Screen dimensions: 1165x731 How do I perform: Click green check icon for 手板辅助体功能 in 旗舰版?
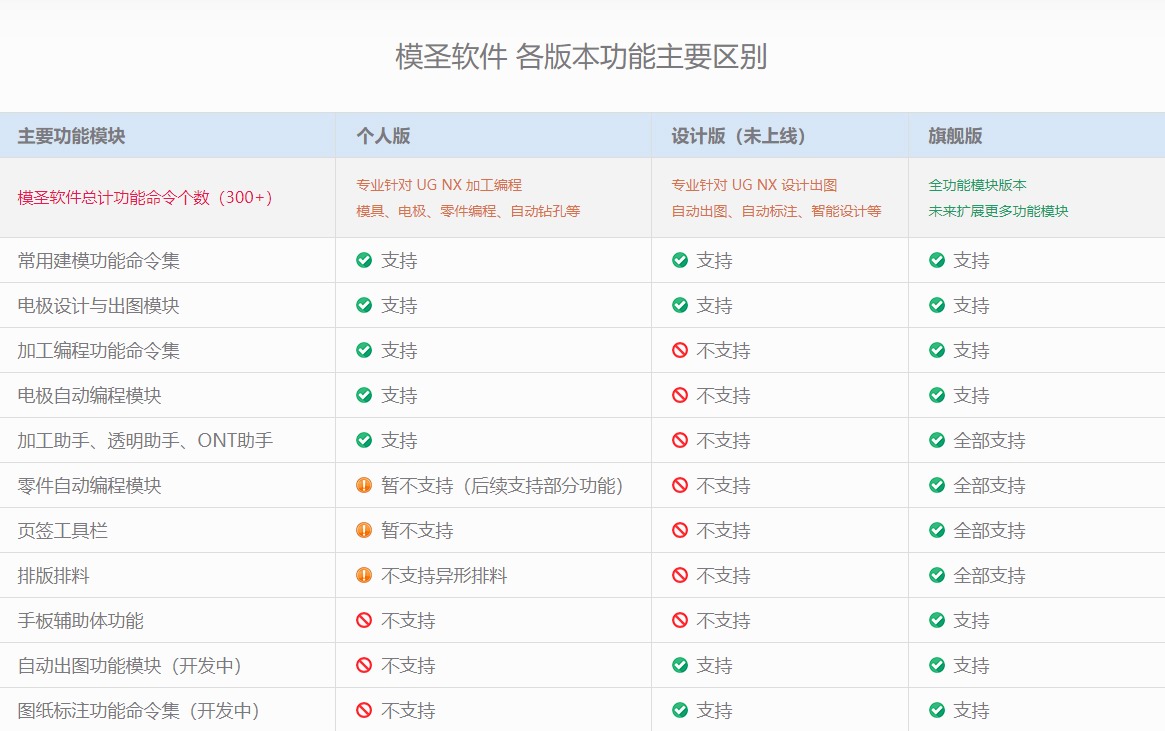[x=937, y=620]
